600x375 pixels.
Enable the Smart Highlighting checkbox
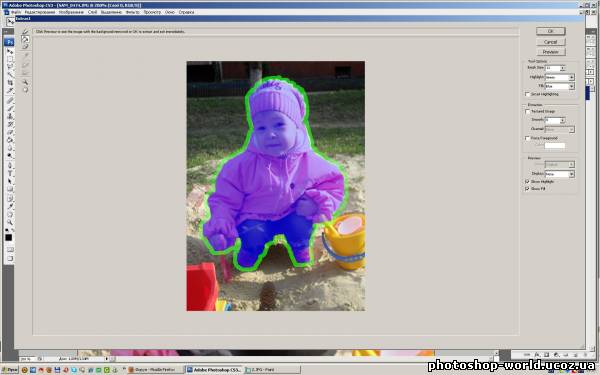tap(527, 94)
